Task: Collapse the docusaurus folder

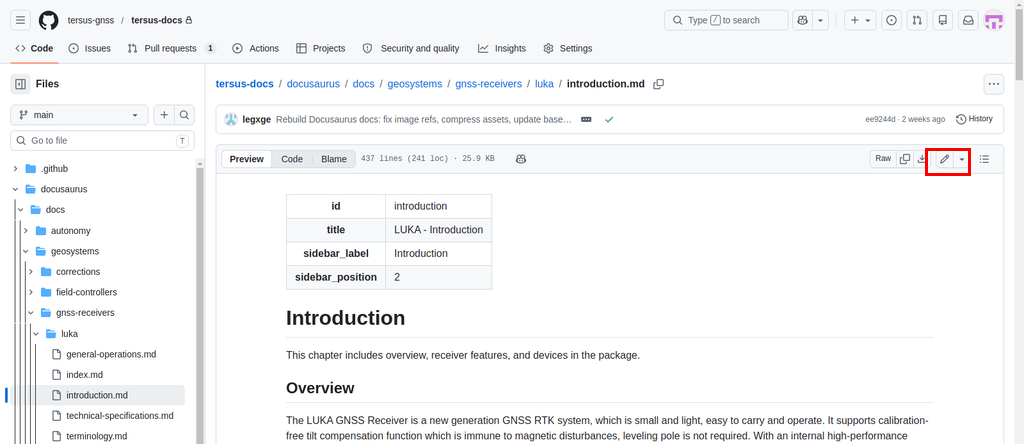Action: 15,189
